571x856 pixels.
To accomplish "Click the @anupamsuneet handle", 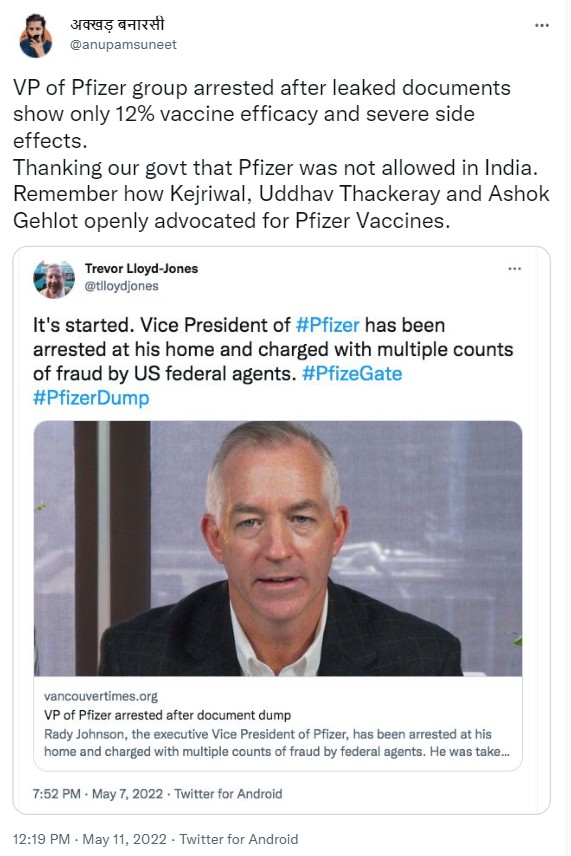I will click(123, 45).
